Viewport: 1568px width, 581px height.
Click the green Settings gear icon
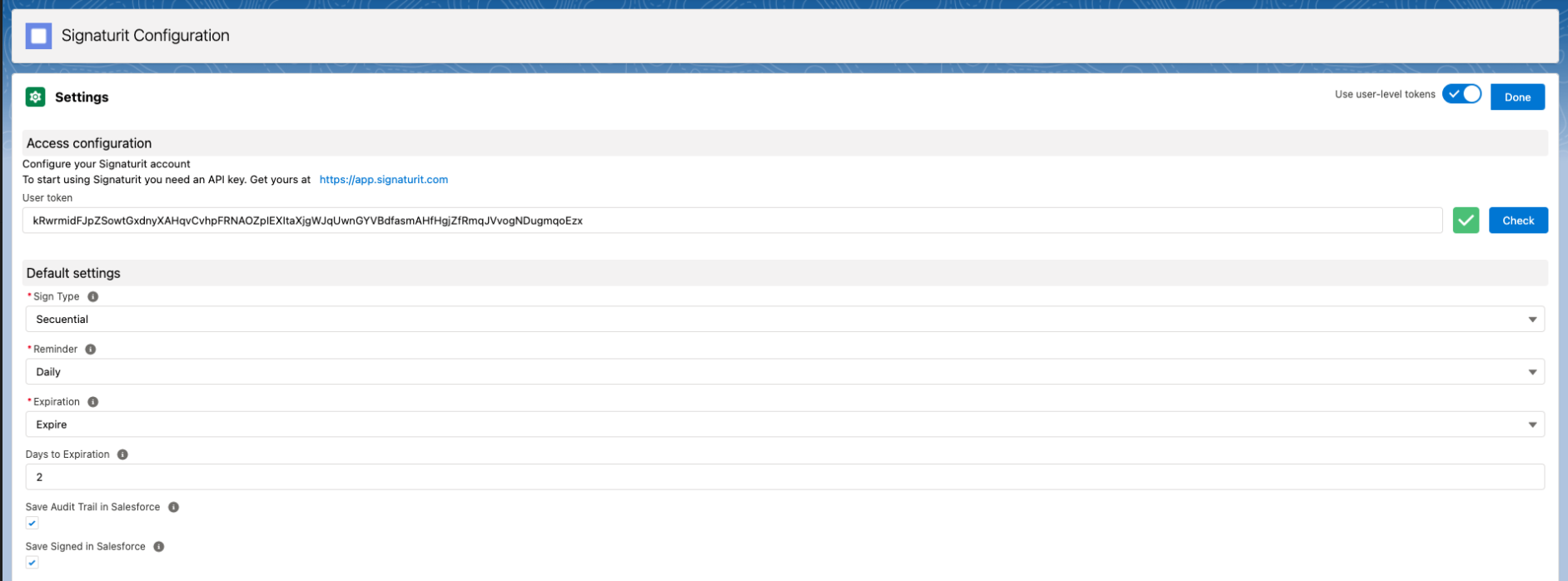tap(35, 97)
